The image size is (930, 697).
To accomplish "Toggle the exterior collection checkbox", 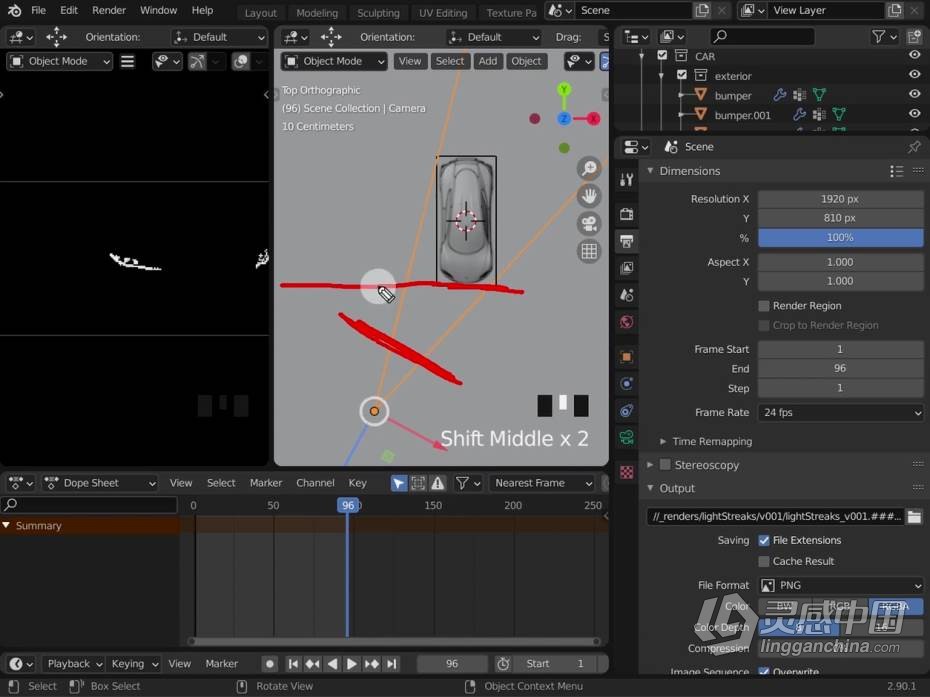I will click(x=681, y=75).
